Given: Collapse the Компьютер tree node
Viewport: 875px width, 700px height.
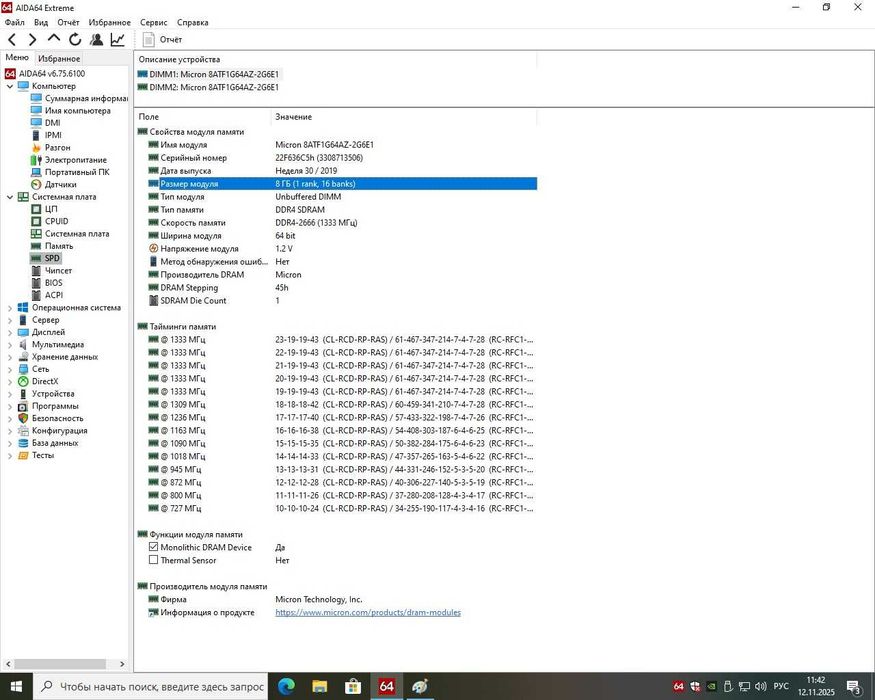Looking at the screenshot, I should point(9,86).
